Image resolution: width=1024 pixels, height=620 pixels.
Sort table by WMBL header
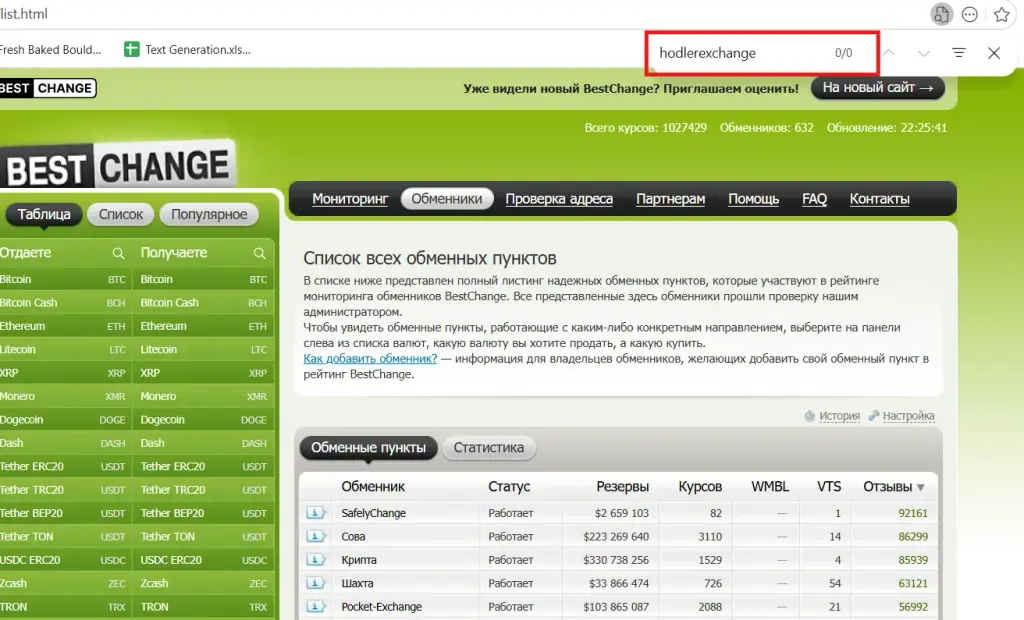click(x=770, y=487)
